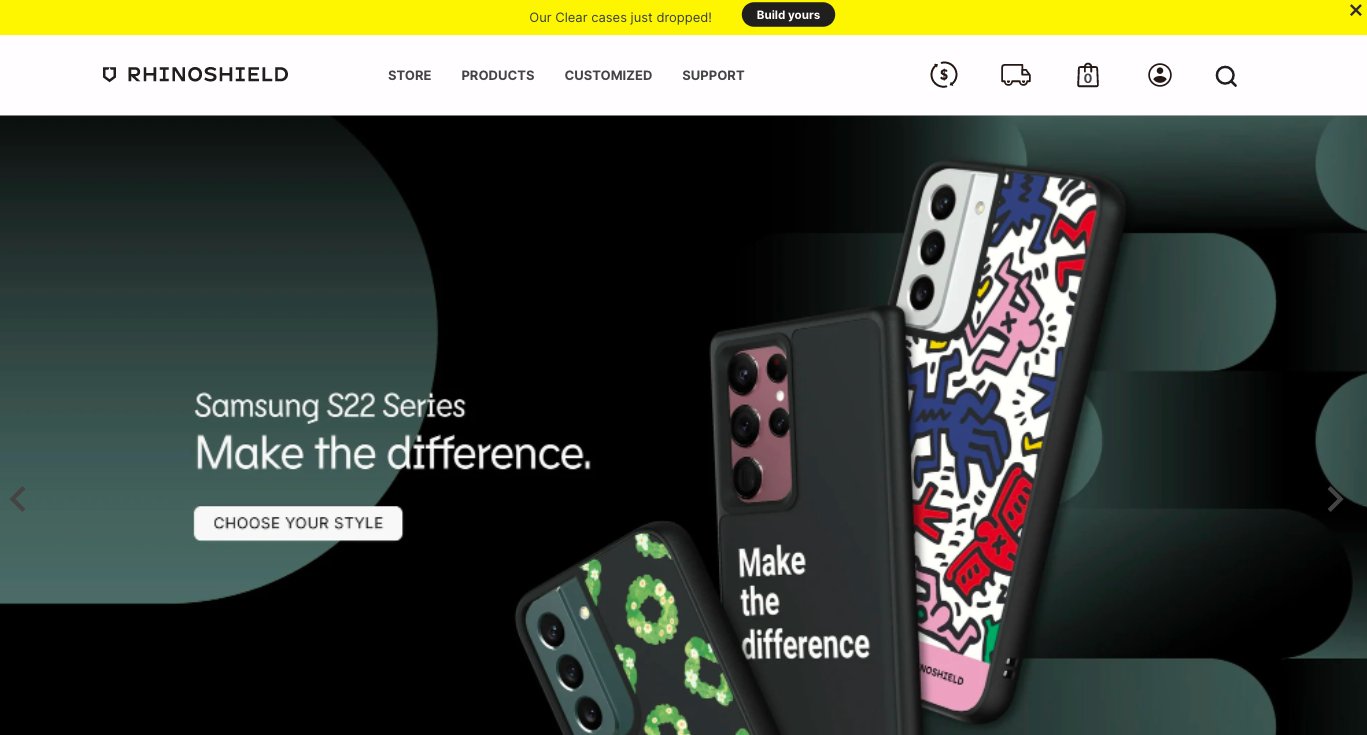Click the delivery truck shipping icon
Screen dimensions: 1367x735
(x=1015, y=75)
